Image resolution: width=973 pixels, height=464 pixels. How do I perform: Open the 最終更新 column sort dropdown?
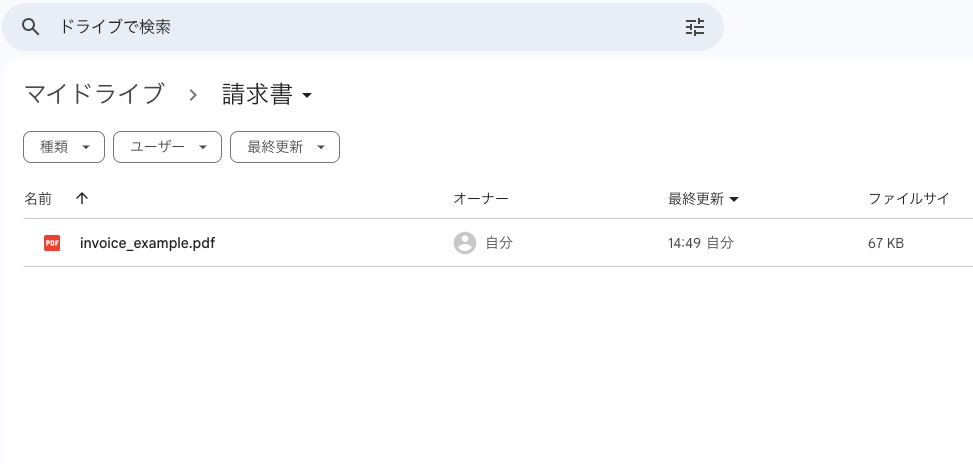click(x=734, y=200)
